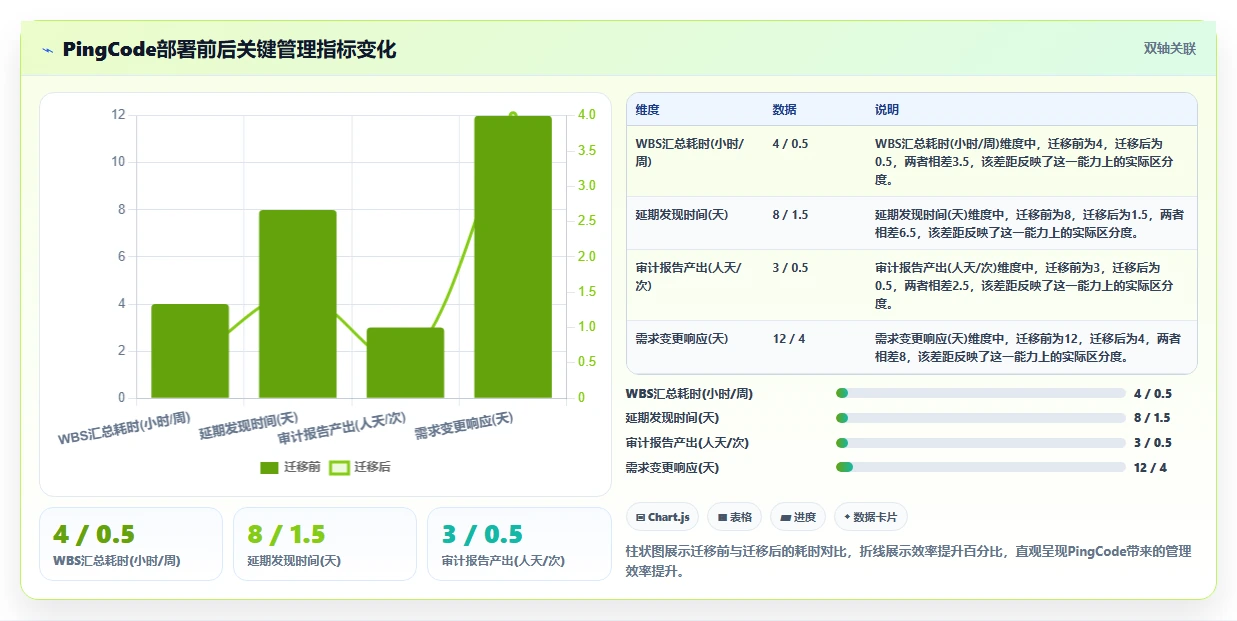Click the WBS汇总耗时 progress bar
Viewport: 1237px width, 621px height.
tap(980, 394)
